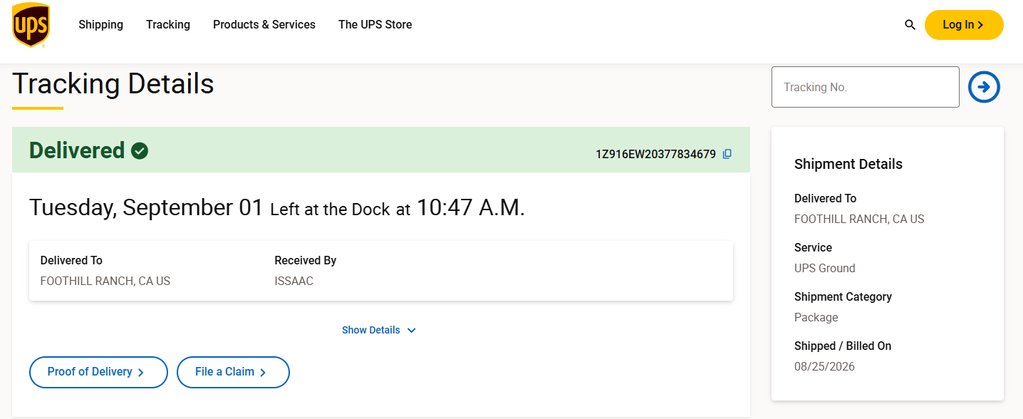This screenshot has height=419, width=1023.
Task: Select tracking number 1Z916EW20377834679
Action: coord(656,154)
